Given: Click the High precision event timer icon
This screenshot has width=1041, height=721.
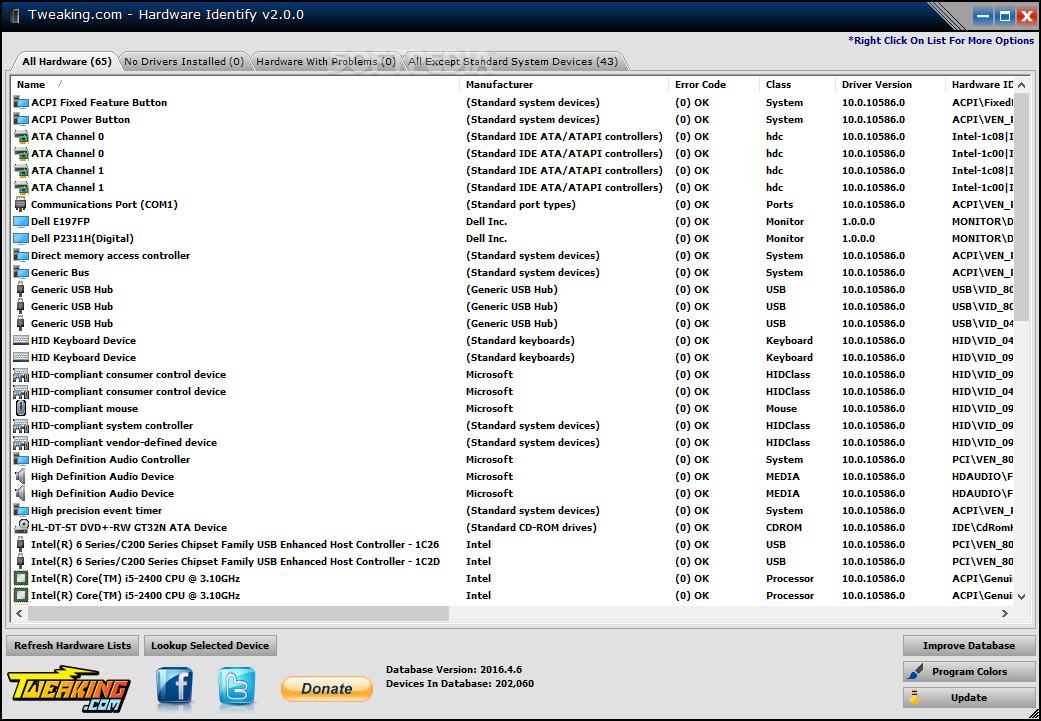Looking at the screenshot, I should click(21, 511).
